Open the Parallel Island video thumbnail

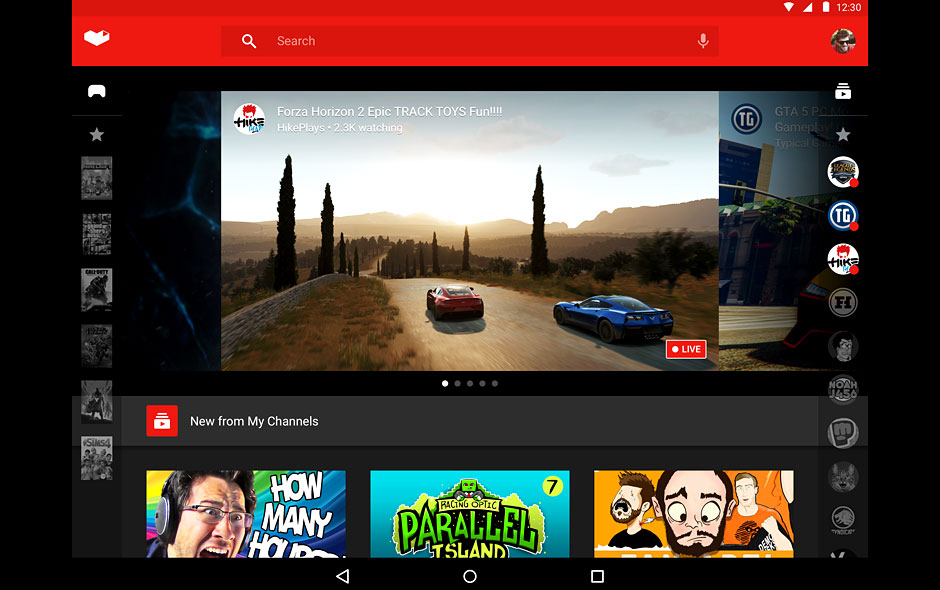470,513
